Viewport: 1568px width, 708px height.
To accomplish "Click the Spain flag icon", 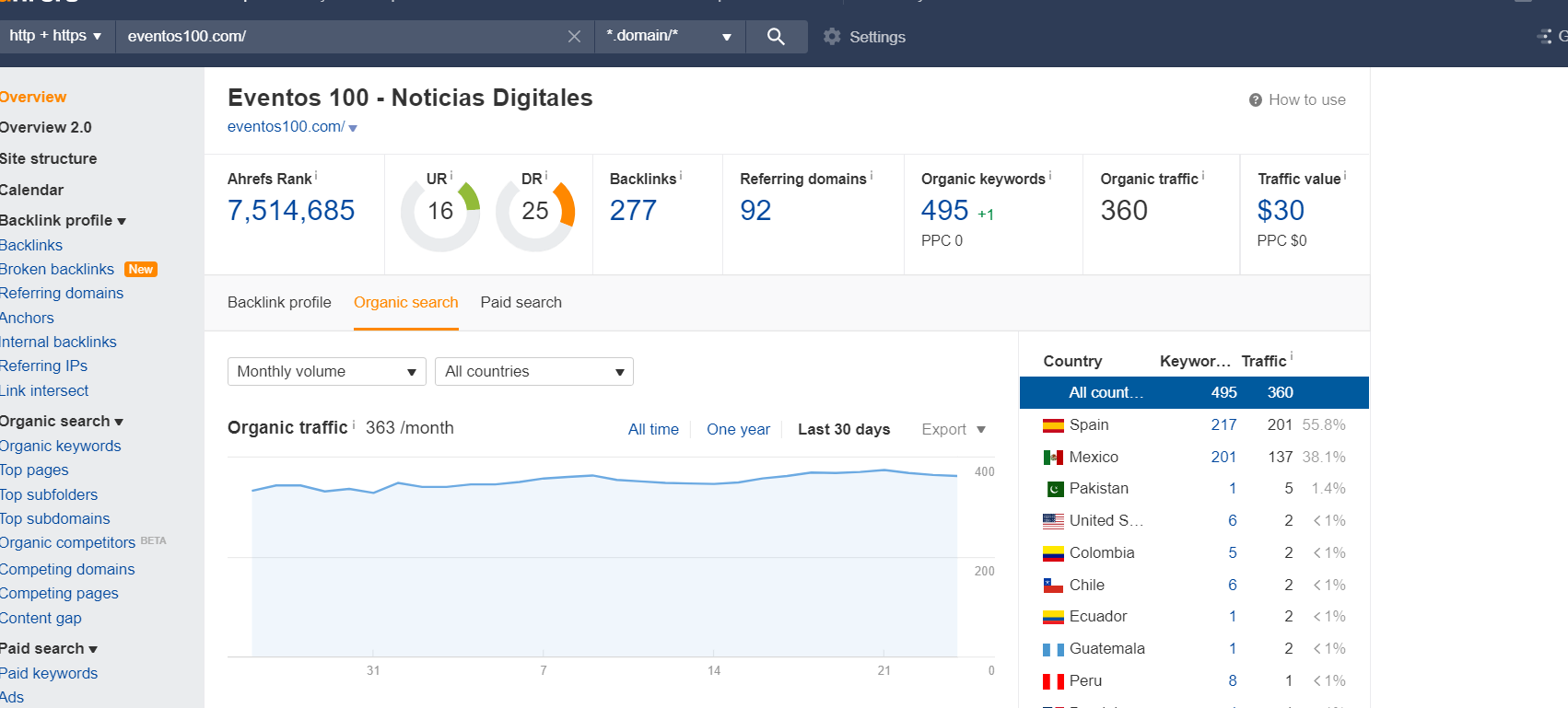I will (1053, 425).
